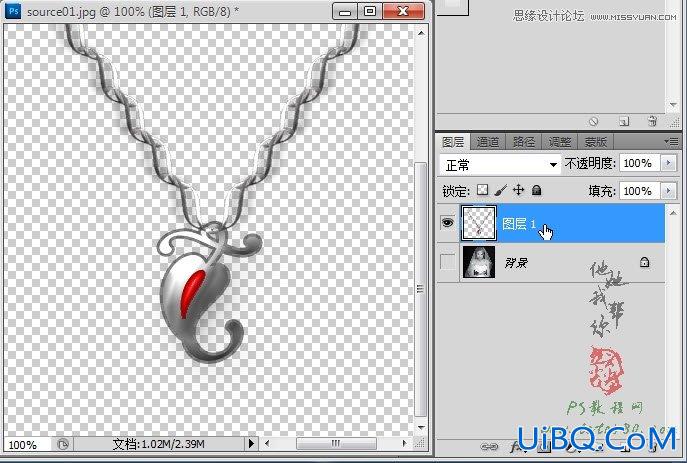This screenshot has height=463, width=687.
Task: Click the link layers chain icon
Action: tap(489, 447)
